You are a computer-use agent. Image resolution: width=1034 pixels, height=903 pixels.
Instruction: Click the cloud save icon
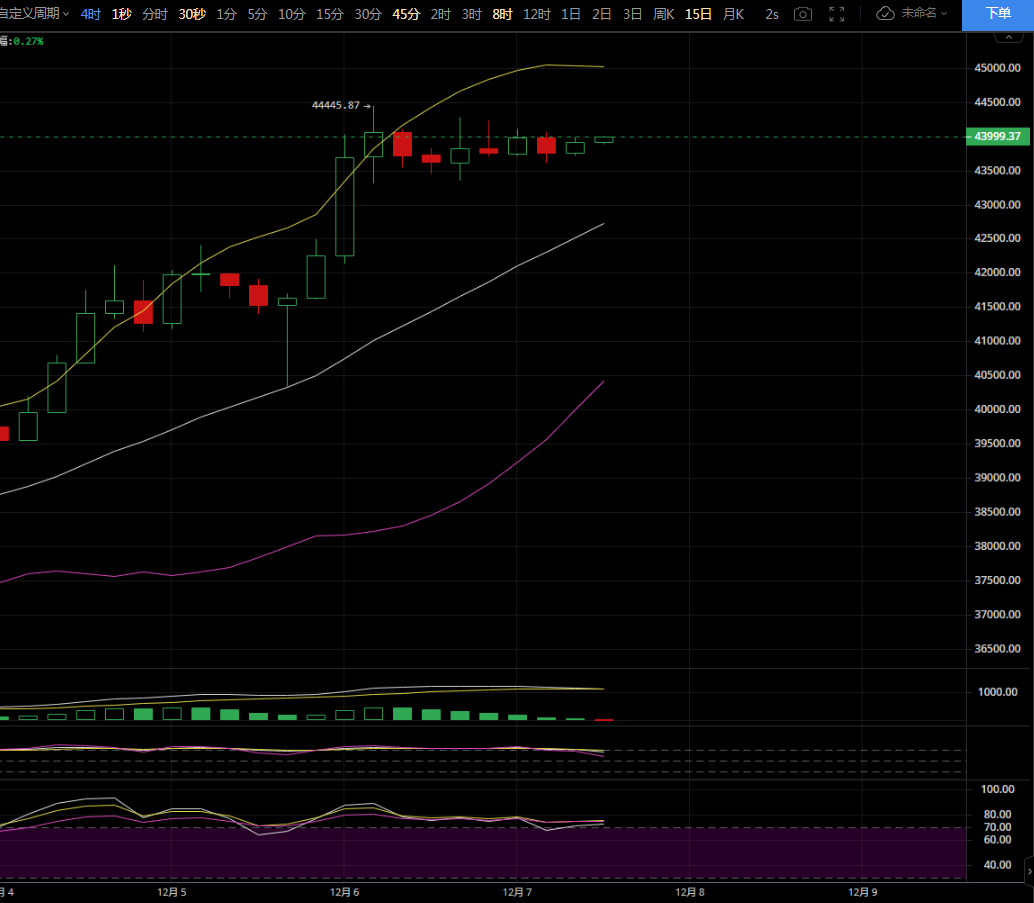point(885,14)
